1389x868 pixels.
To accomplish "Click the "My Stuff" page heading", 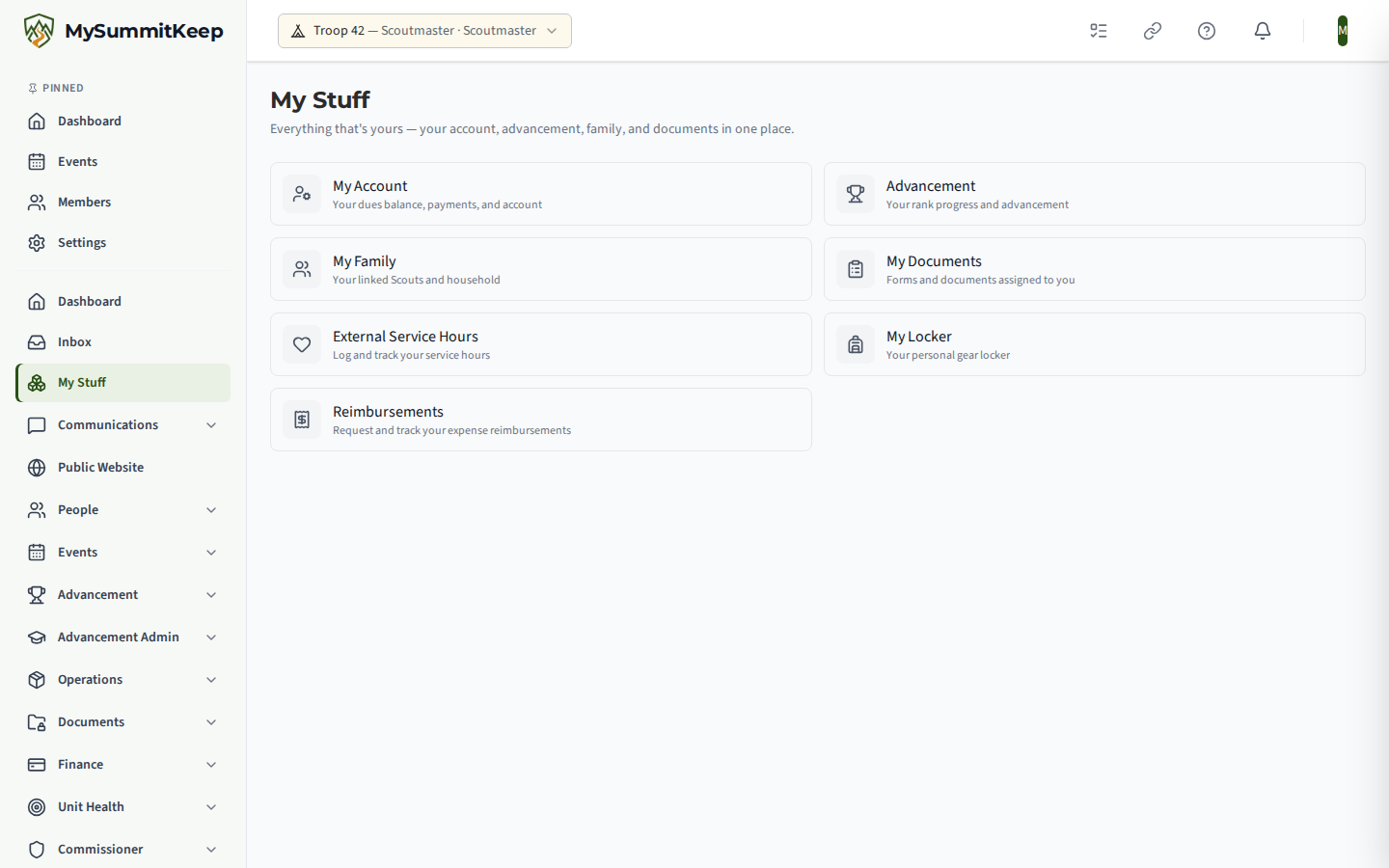I will coord(320,100).
